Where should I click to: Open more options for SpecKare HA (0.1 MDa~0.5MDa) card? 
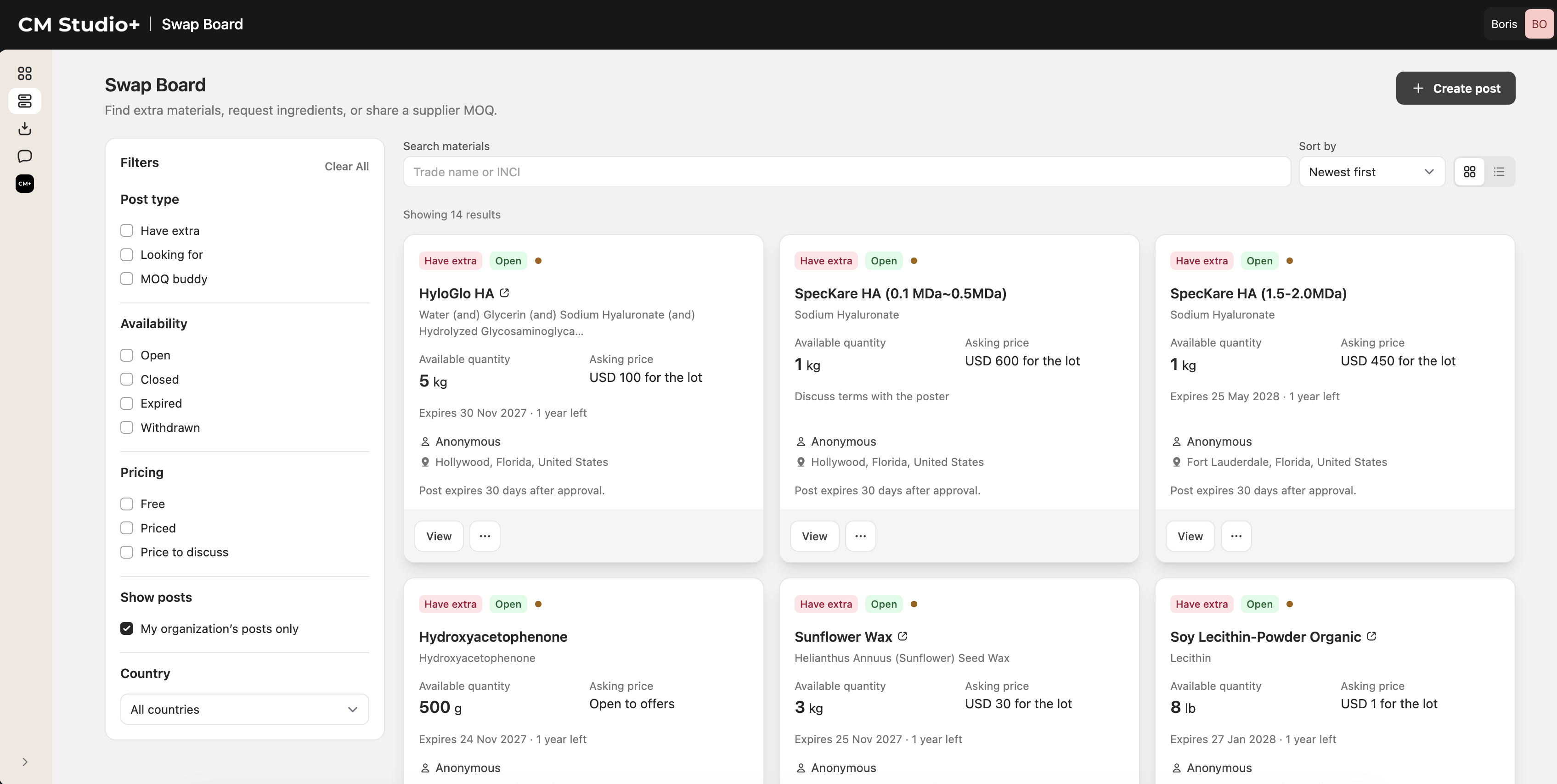(860, 536)
